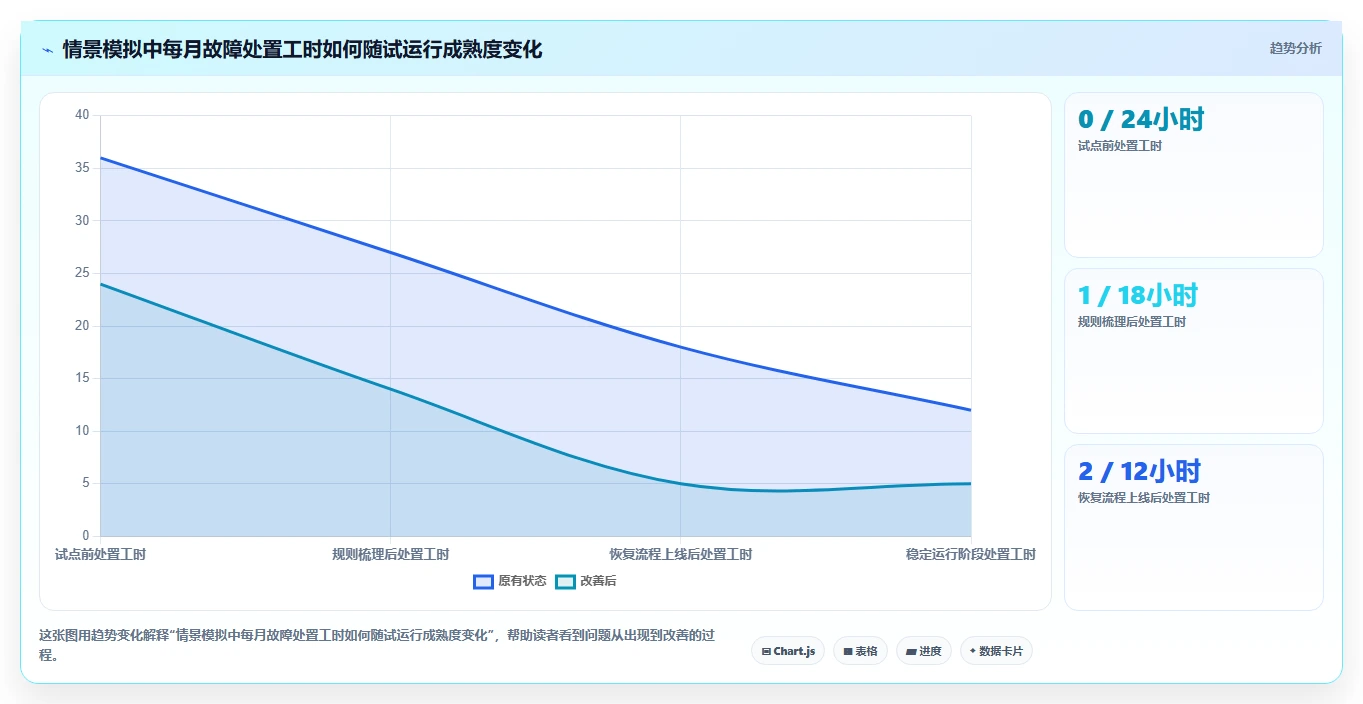The height and width of the screenshot is (704, 1363).
Task: Click y-axis value 40
Action: (82, 115)
